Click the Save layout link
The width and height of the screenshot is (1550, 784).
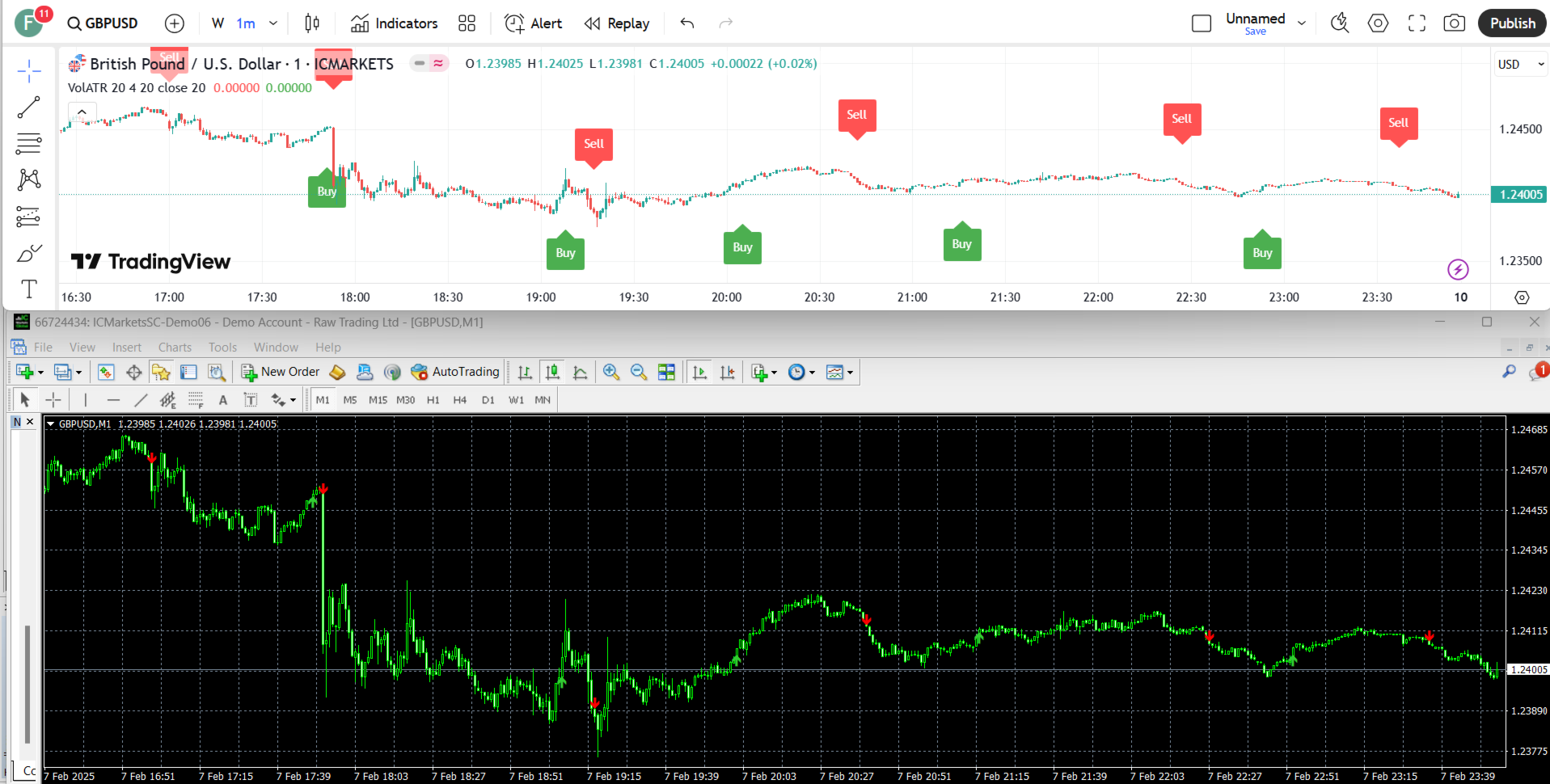[x=1256, y=32]
